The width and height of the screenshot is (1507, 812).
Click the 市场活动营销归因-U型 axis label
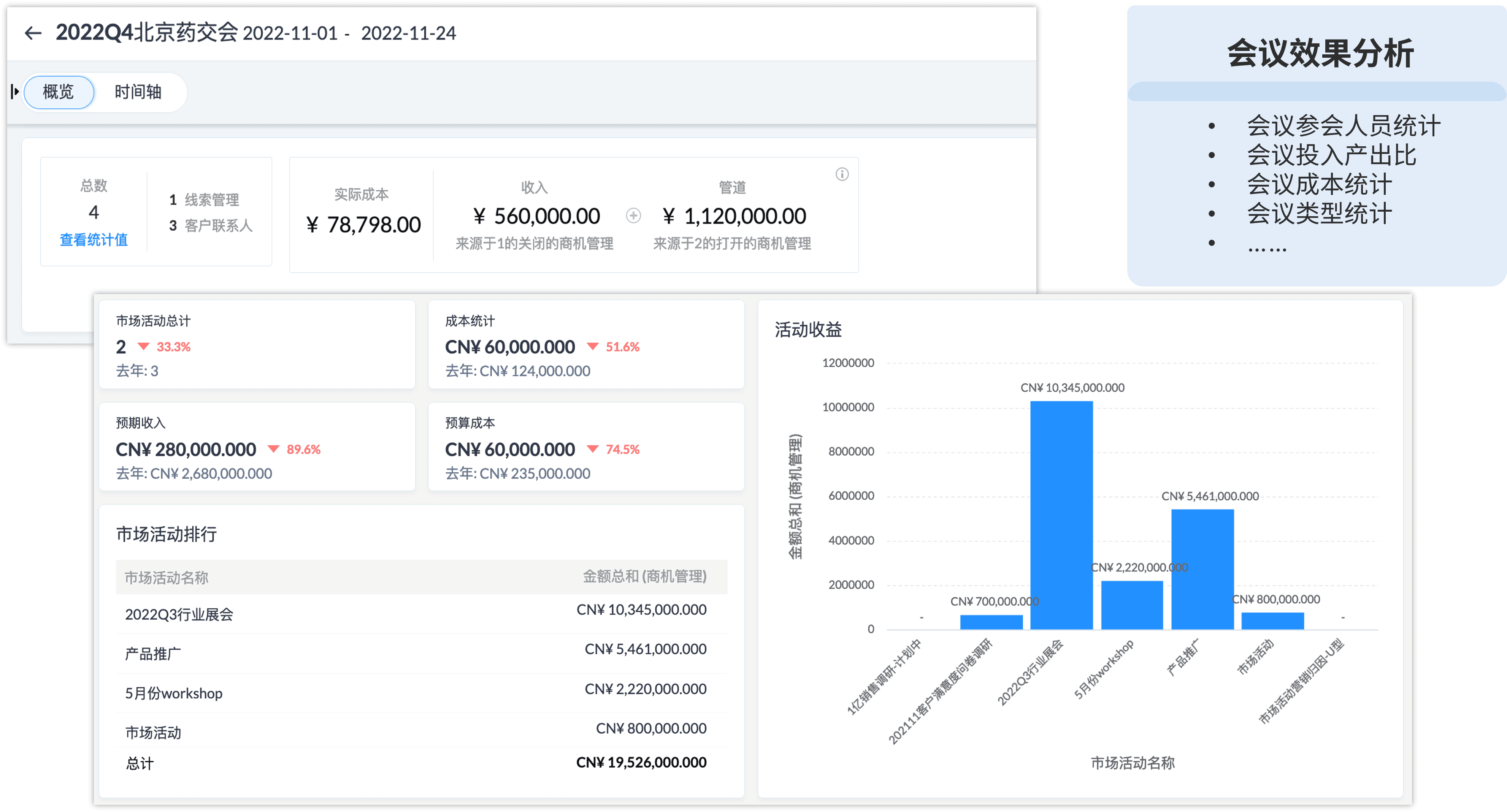pos(1302,682)
